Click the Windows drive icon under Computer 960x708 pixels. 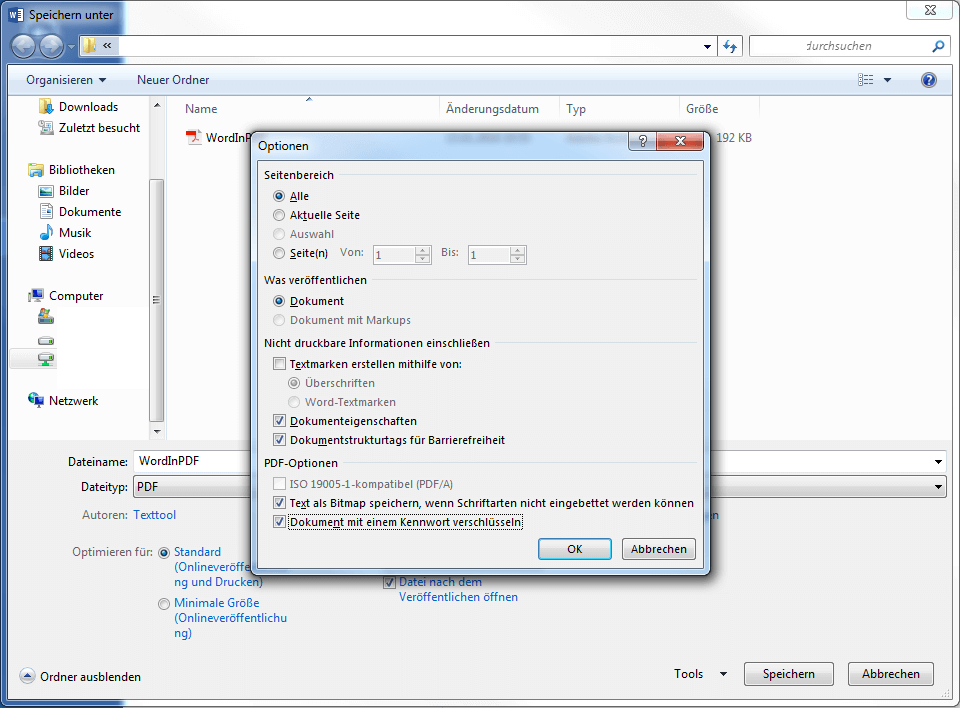(46, 317)
